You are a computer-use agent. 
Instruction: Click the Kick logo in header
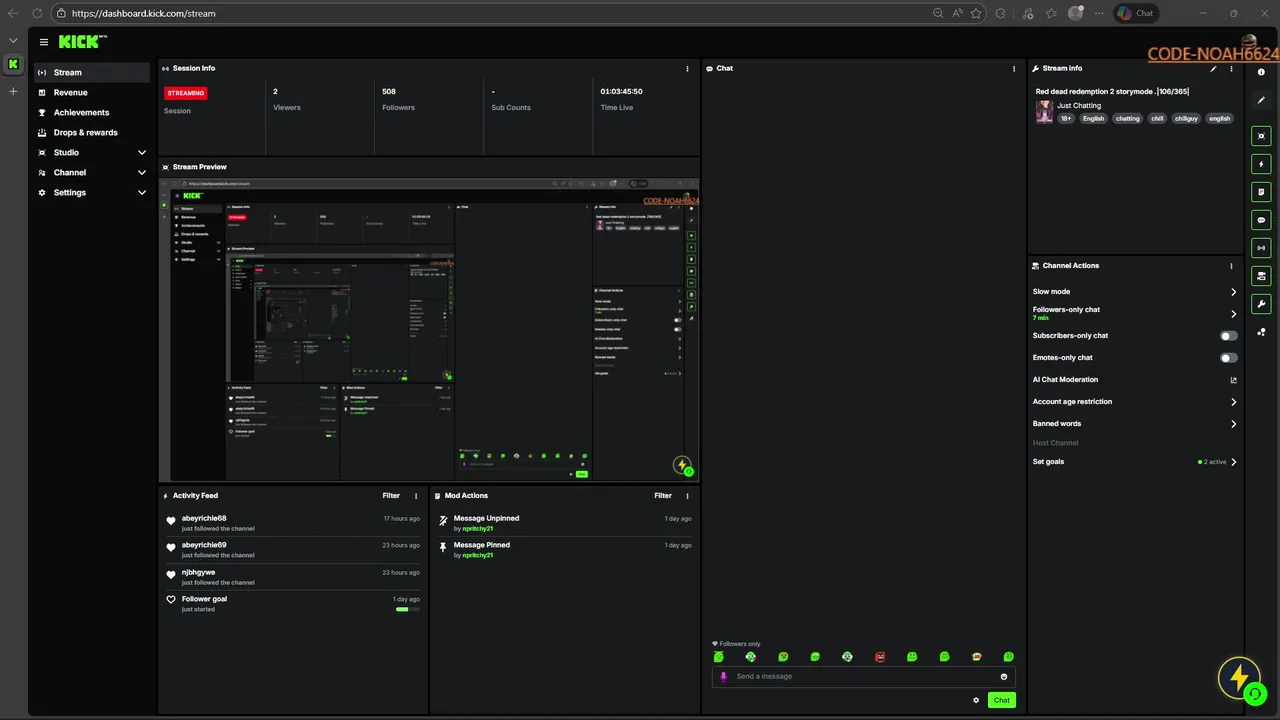tap(82, 42)
